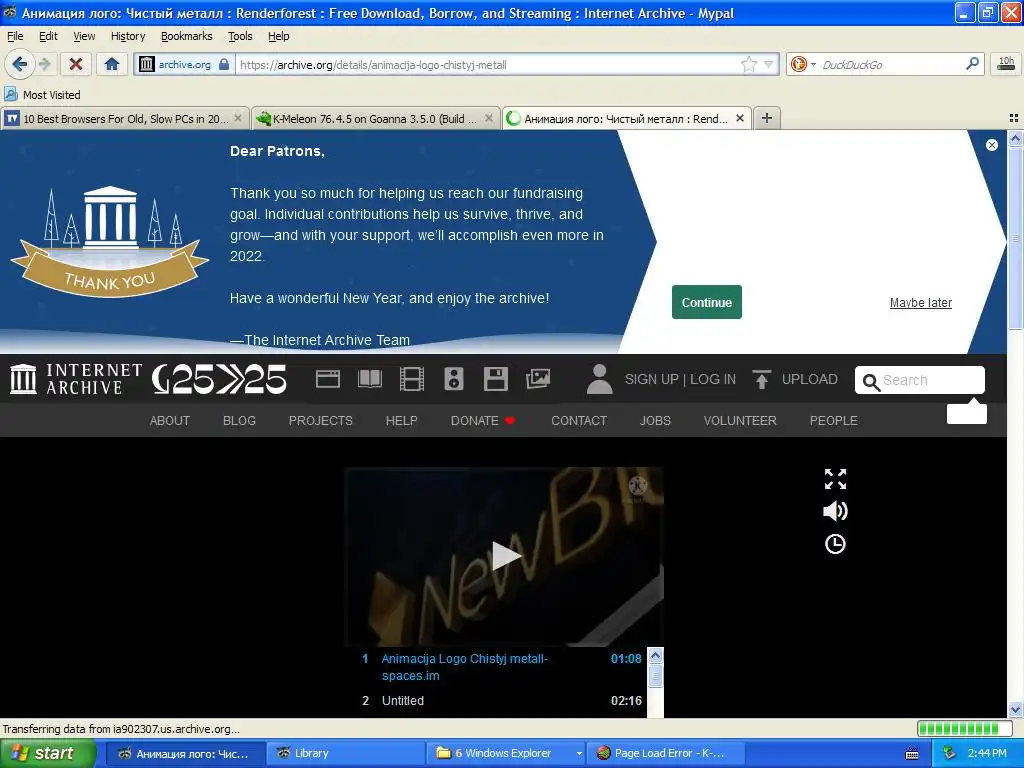Close the 10 Best Browsers tab

[x=238, y=118]
